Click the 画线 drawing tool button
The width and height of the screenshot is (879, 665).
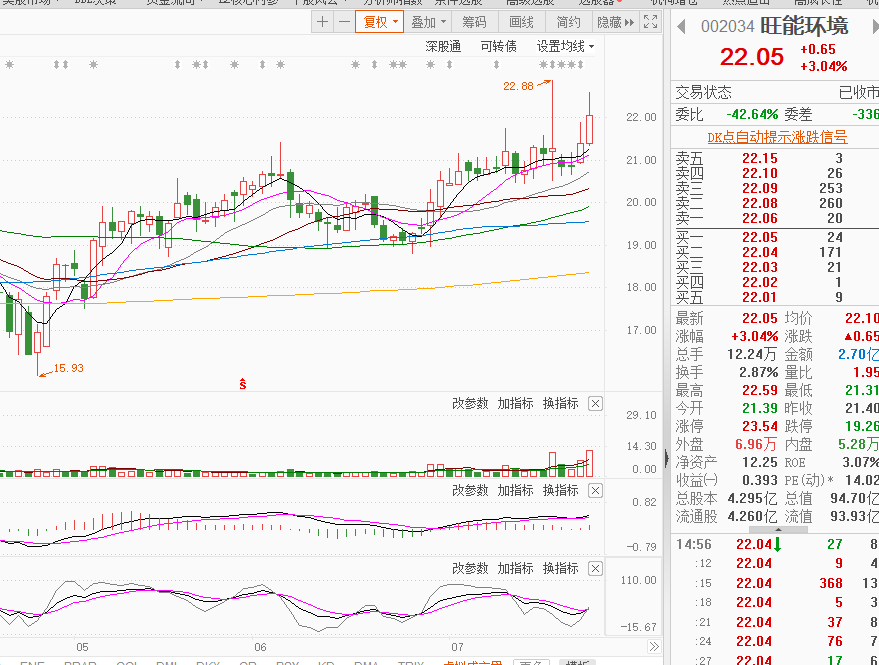pos(521,22)
